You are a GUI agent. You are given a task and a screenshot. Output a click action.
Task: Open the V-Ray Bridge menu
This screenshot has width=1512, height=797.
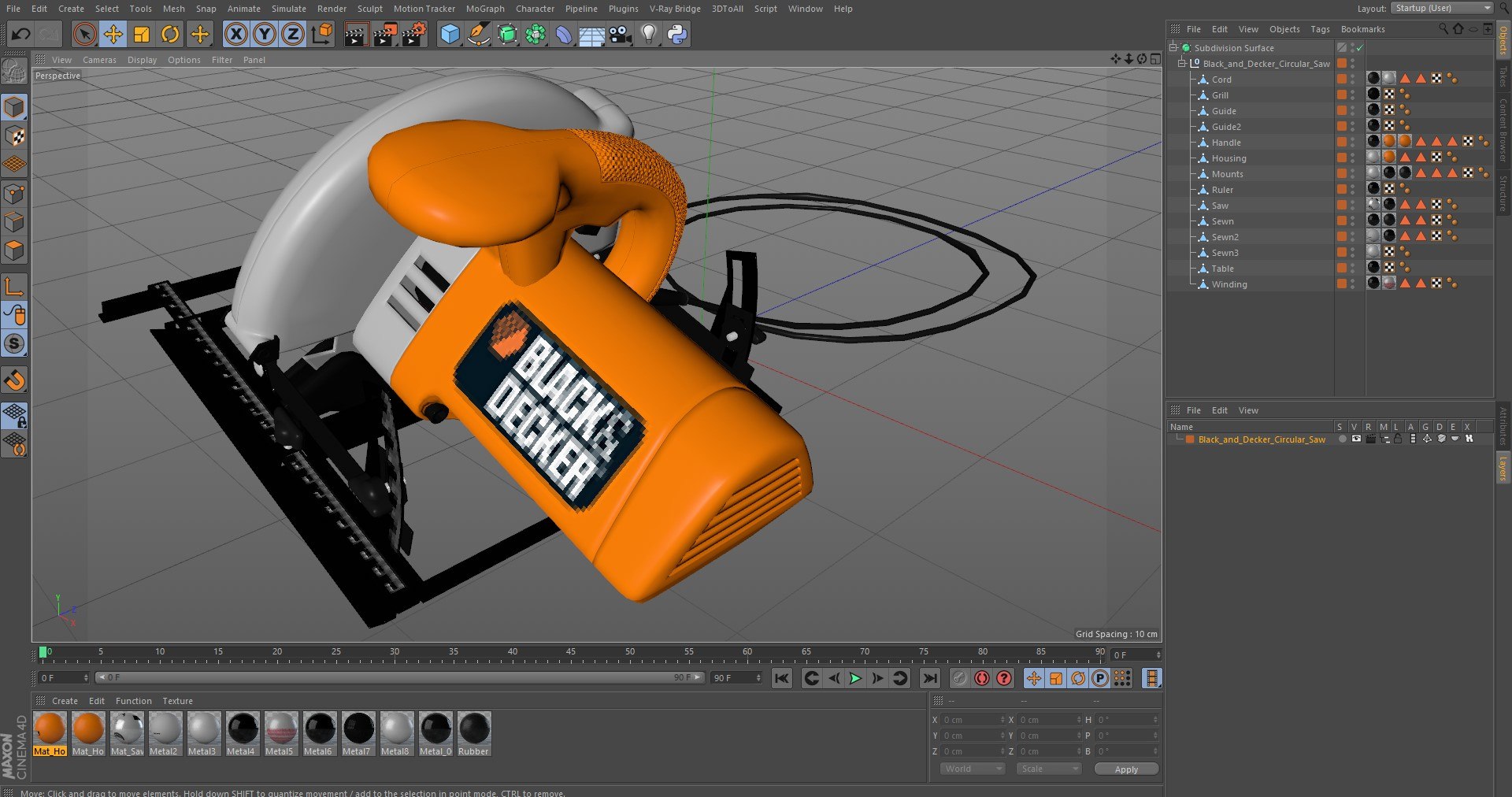[675, 9]
